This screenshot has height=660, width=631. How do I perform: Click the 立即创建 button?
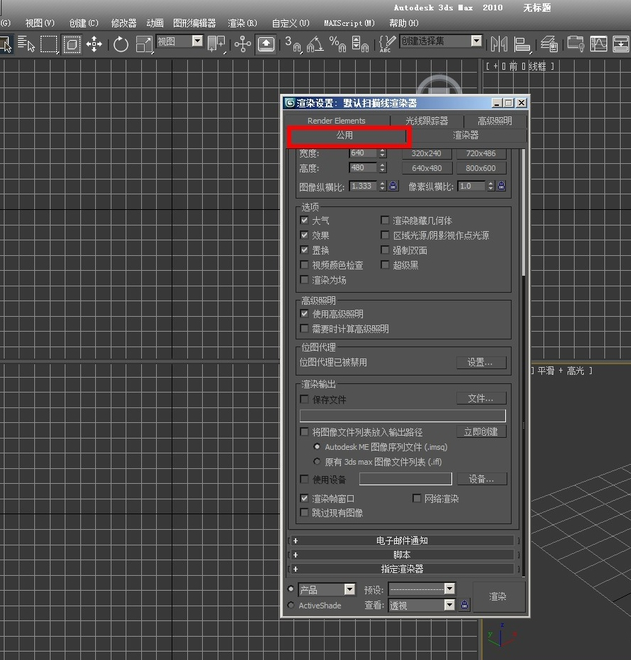click(x=481, y=431)
